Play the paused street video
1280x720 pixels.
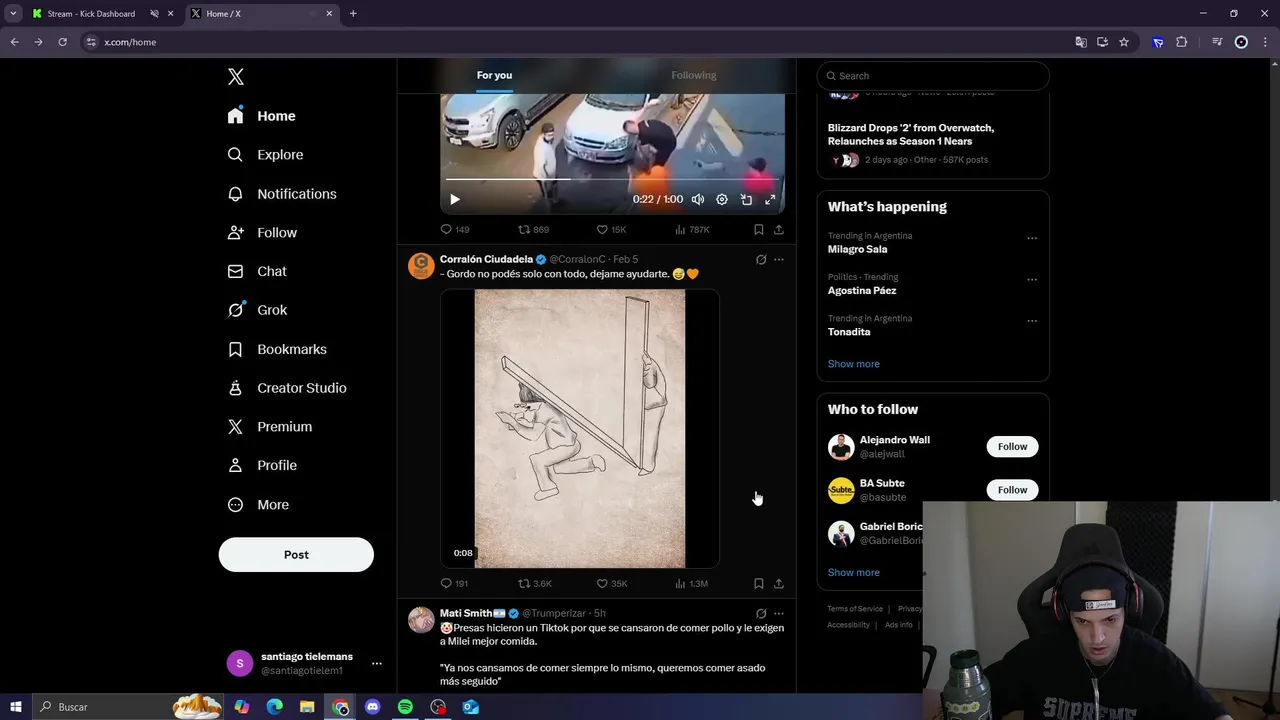pyautogui.click(x=455, y=199)
